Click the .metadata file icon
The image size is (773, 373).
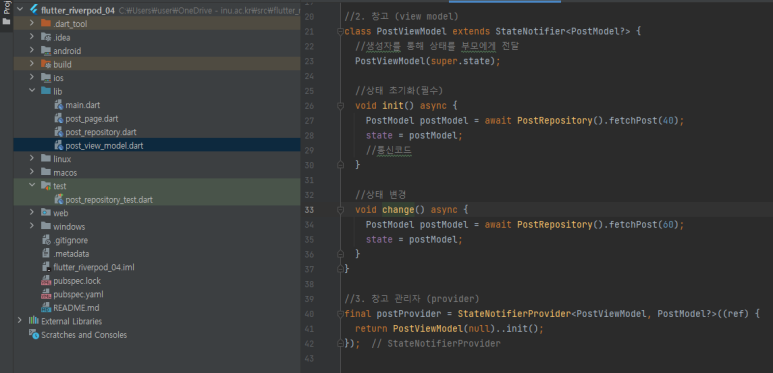(46, 254)
